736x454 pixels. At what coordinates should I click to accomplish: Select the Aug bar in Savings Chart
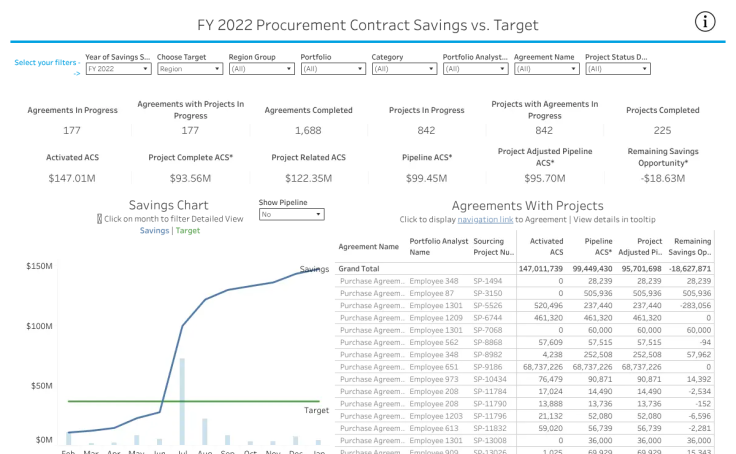pos(205,431)
